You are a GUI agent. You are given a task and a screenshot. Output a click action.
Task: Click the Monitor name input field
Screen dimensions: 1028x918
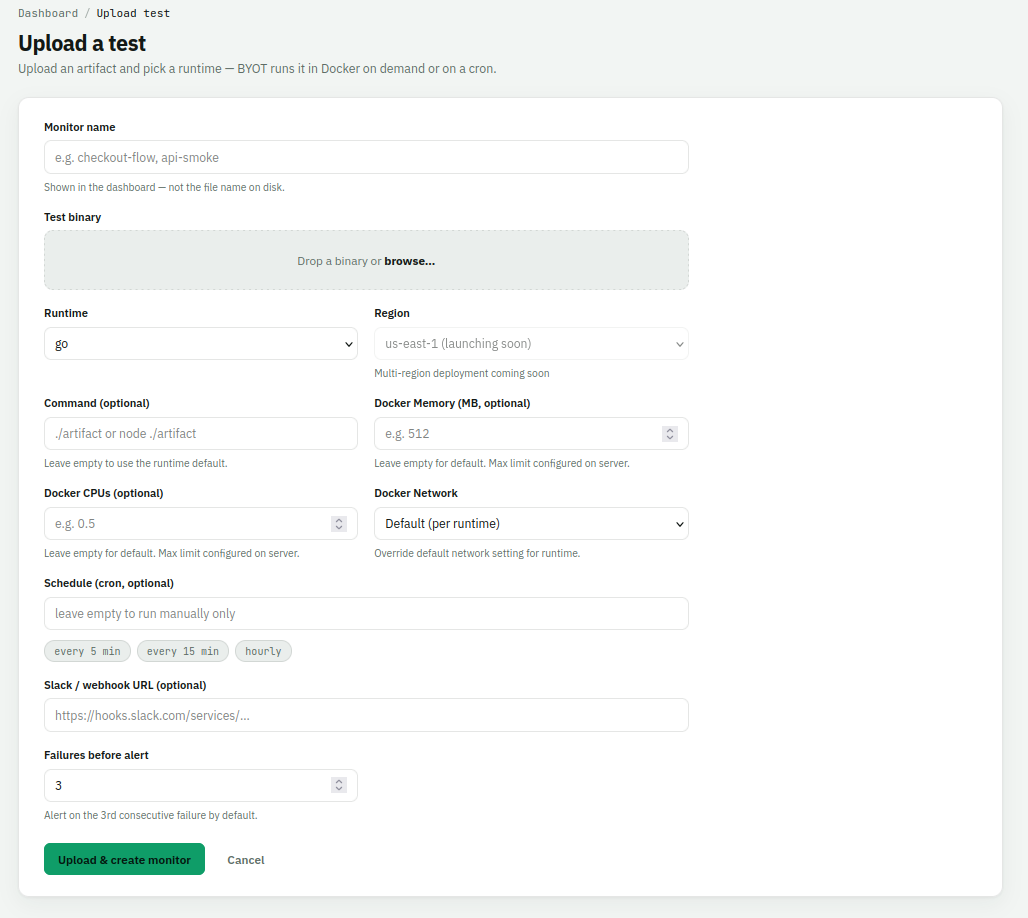(x=366, y=157)
